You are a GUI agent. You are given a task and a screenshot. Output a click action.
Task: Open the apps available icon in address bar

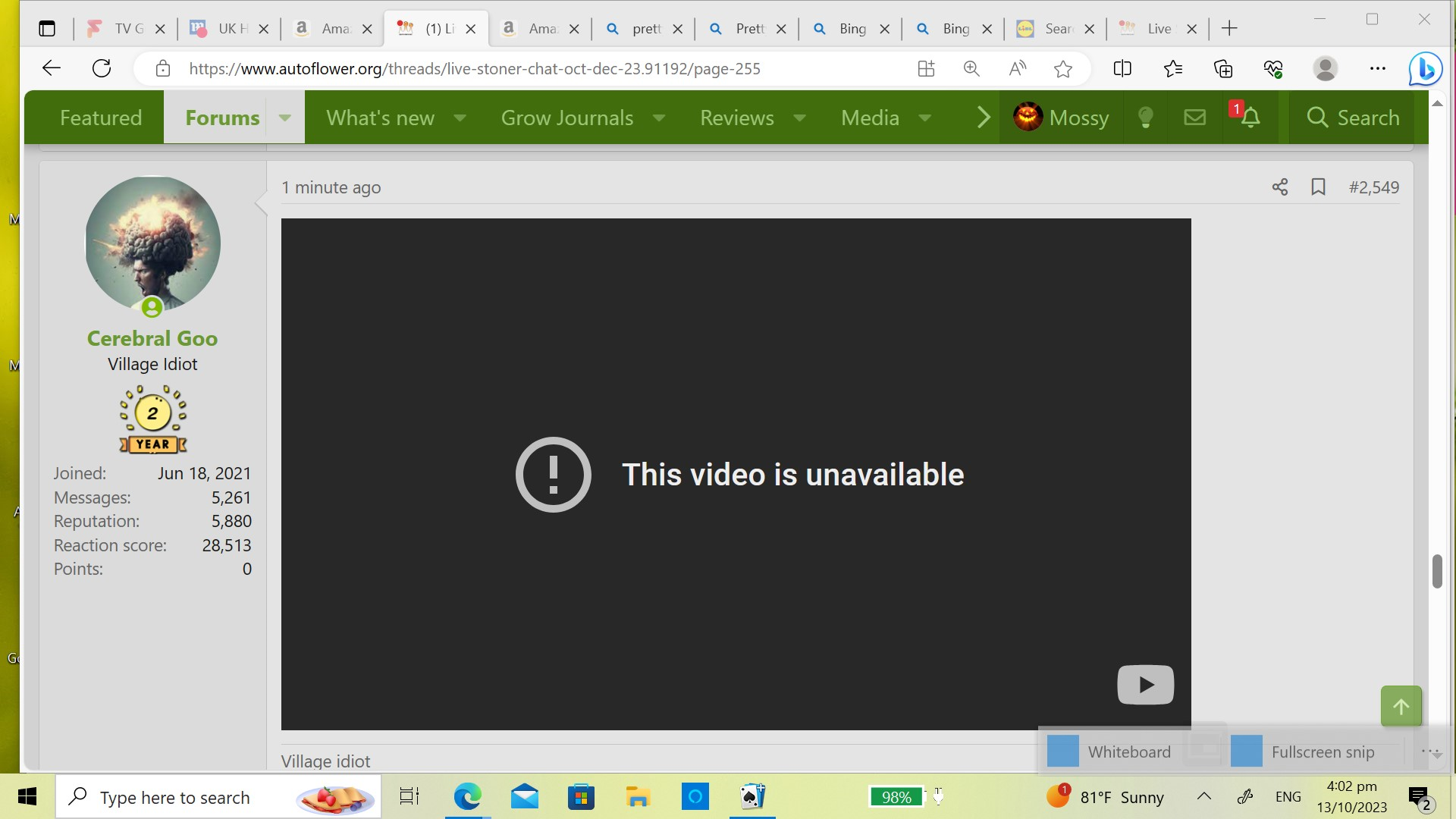point(926,69)
